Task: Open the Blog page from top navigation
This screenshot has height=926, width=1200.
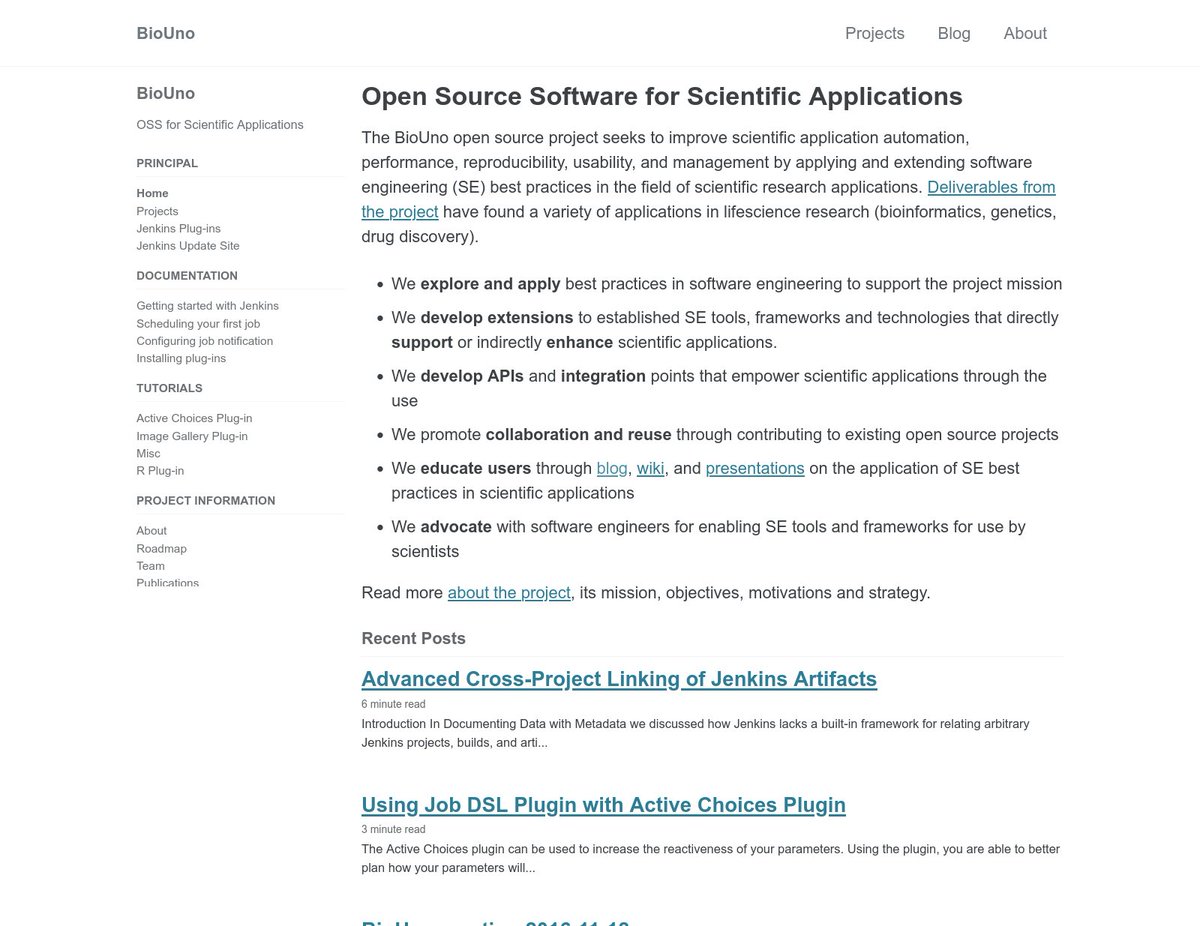Action: pos(954,33)
